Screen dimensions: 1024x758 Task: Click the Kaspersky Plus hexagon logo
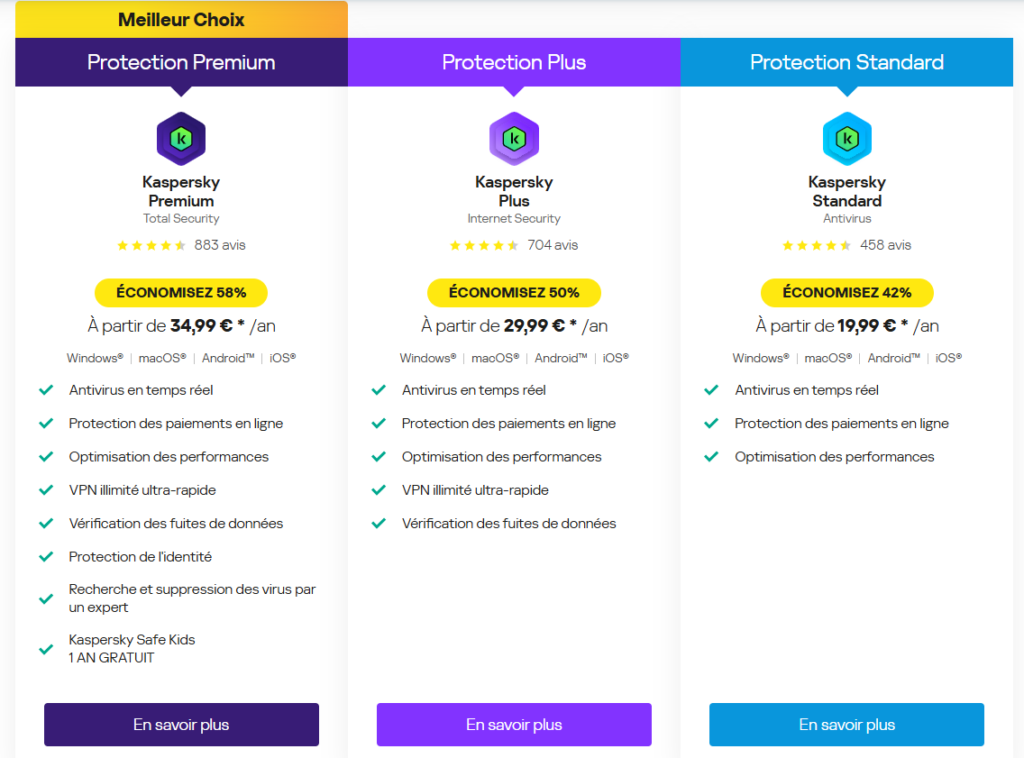[514, 138]
